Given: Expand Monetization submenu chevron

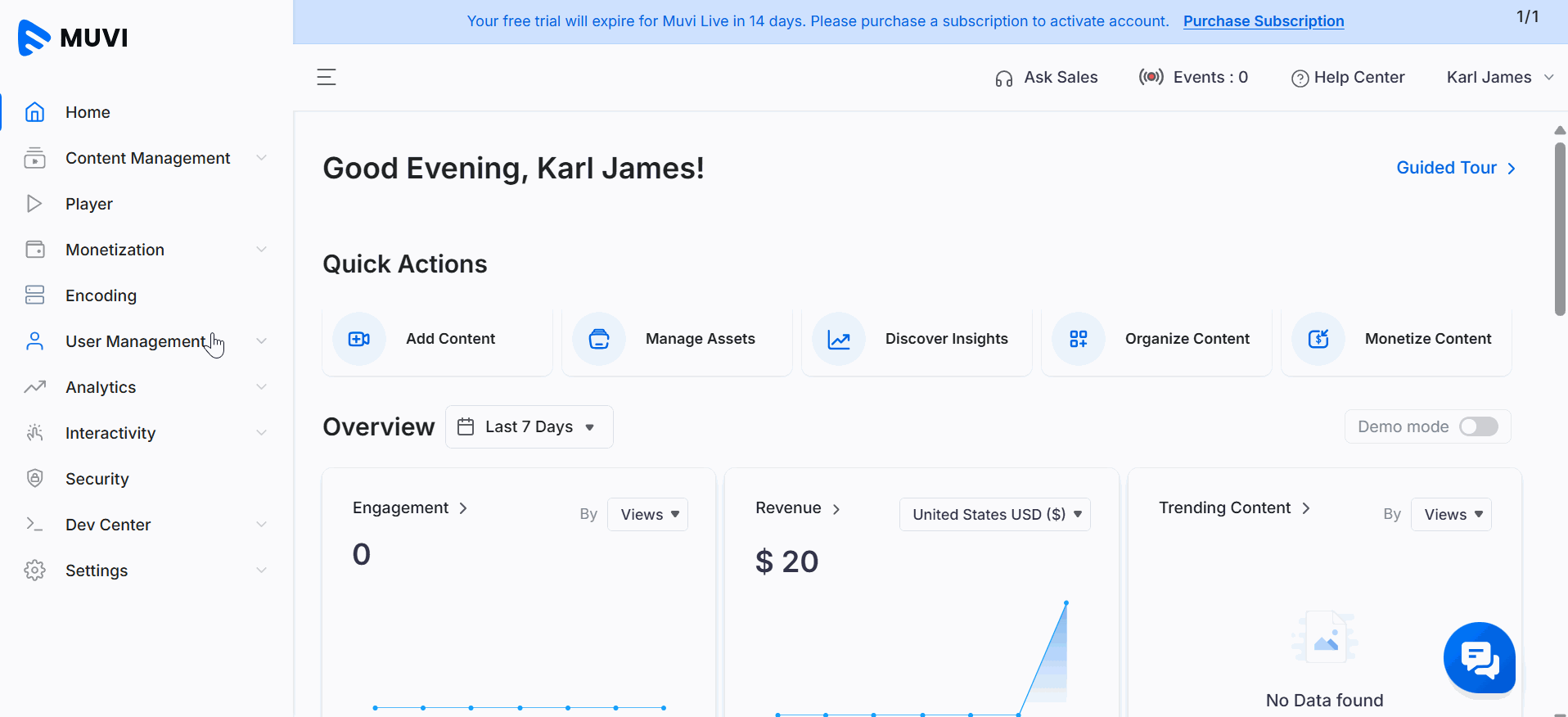Looking at the screenshot, I should point(261,250).
